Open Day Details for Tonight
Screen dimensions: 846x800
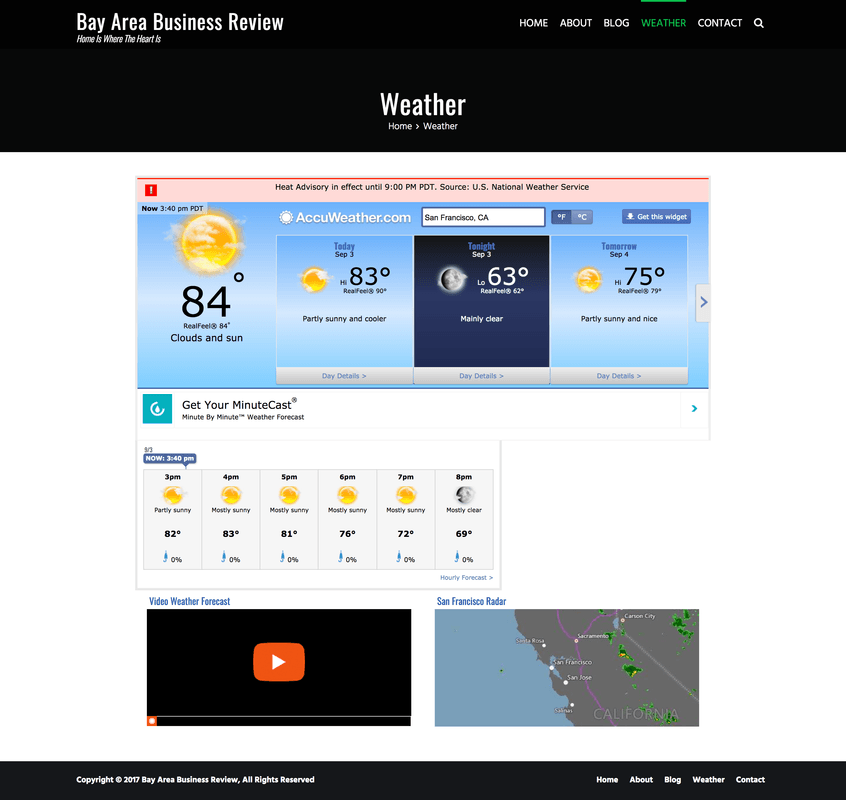[x=481, y=376]
